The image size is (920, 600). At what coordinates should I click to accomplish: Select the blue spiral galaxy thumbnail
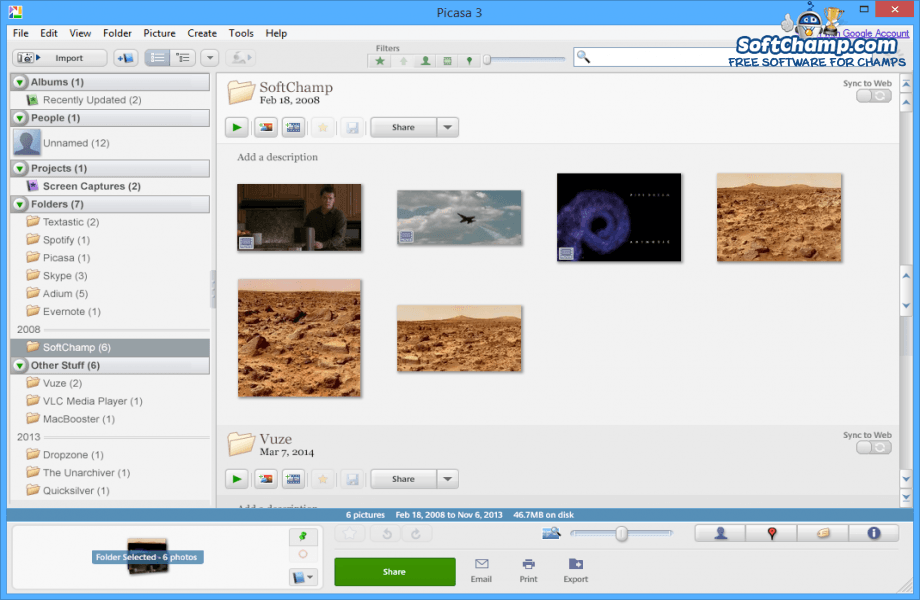tap(619, 217)
